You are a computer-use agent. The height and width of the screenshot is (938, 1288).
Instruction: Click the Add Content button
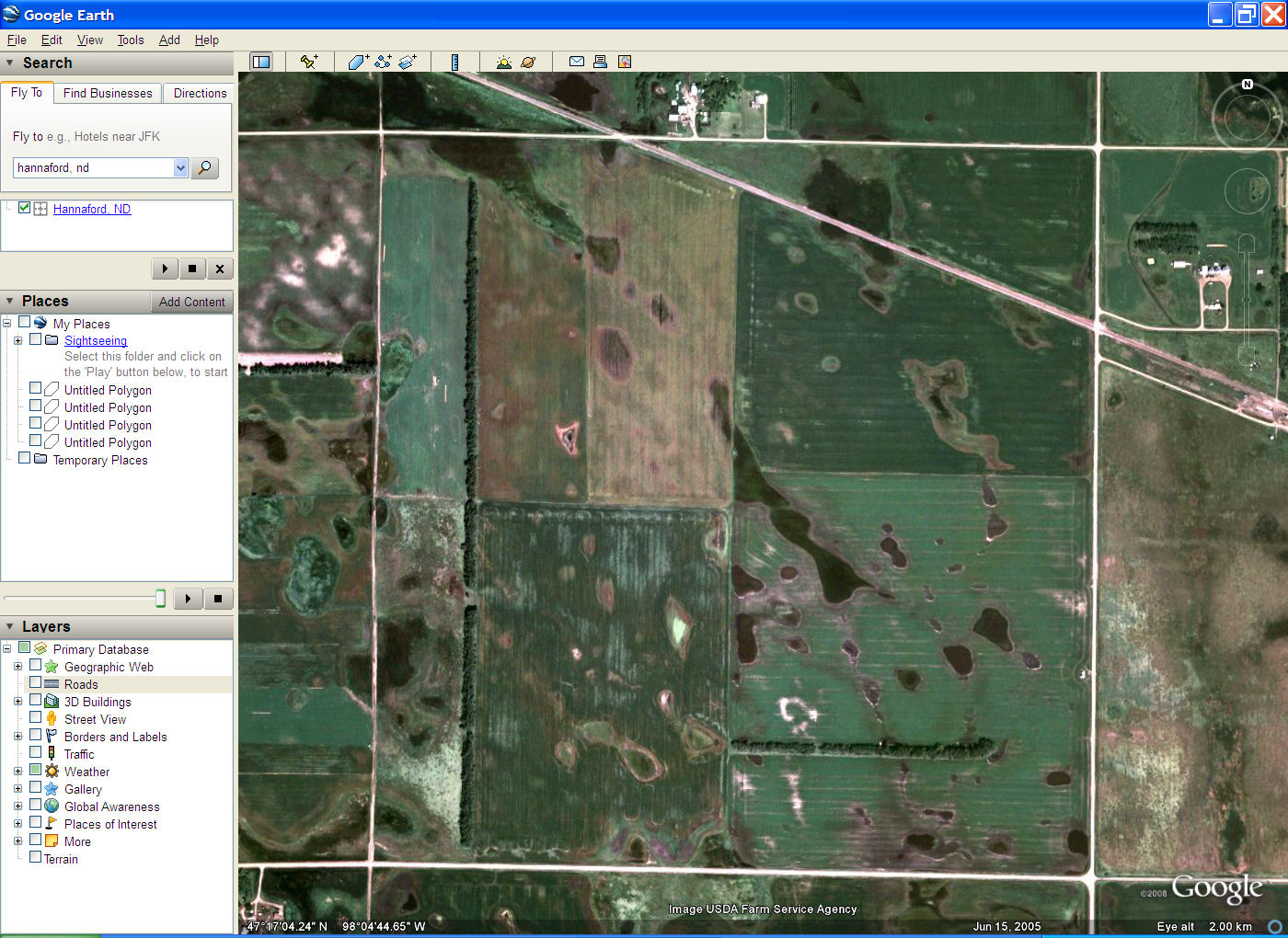(191, 302)
